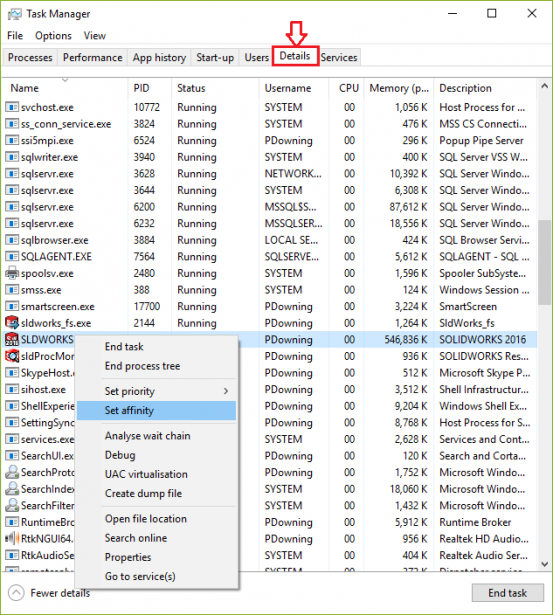Click the spoolsv.exe printer icon
553x615 pixels.
click(12, 273)
